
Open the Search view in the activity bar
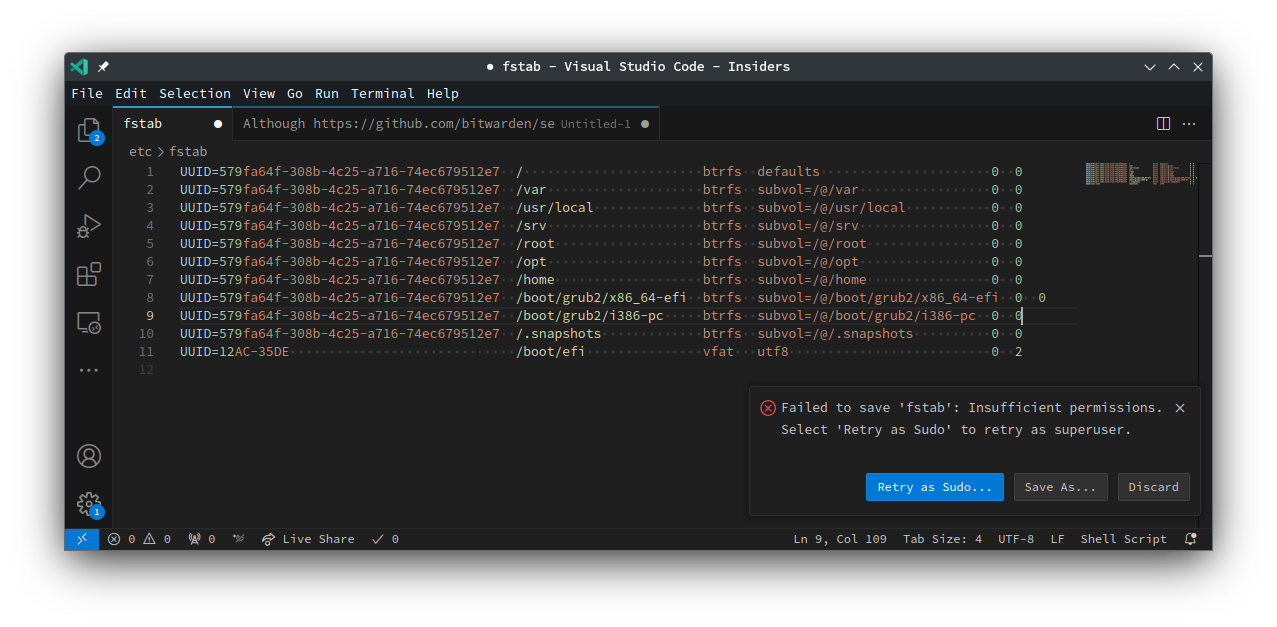pyautogui.click(x=89, y=178)
